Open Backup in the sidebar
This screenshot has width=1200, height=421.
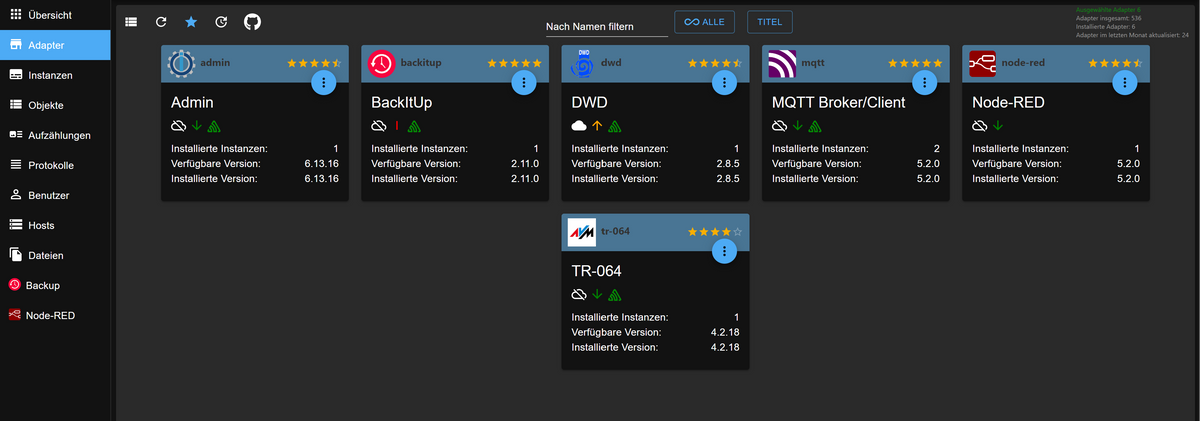click(55, 285)
